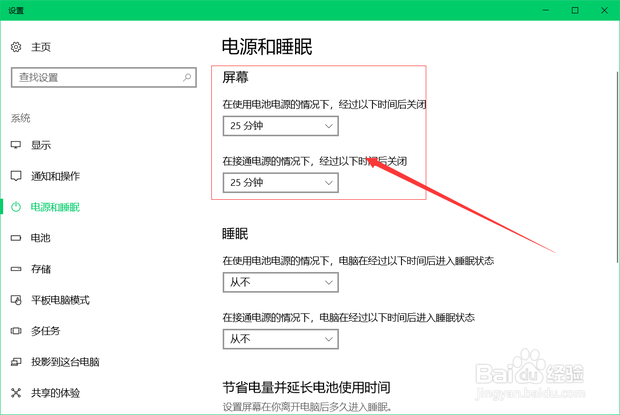Open sleep dropdown when plugged in
The image size is (620, 415).
click(281, 339)
